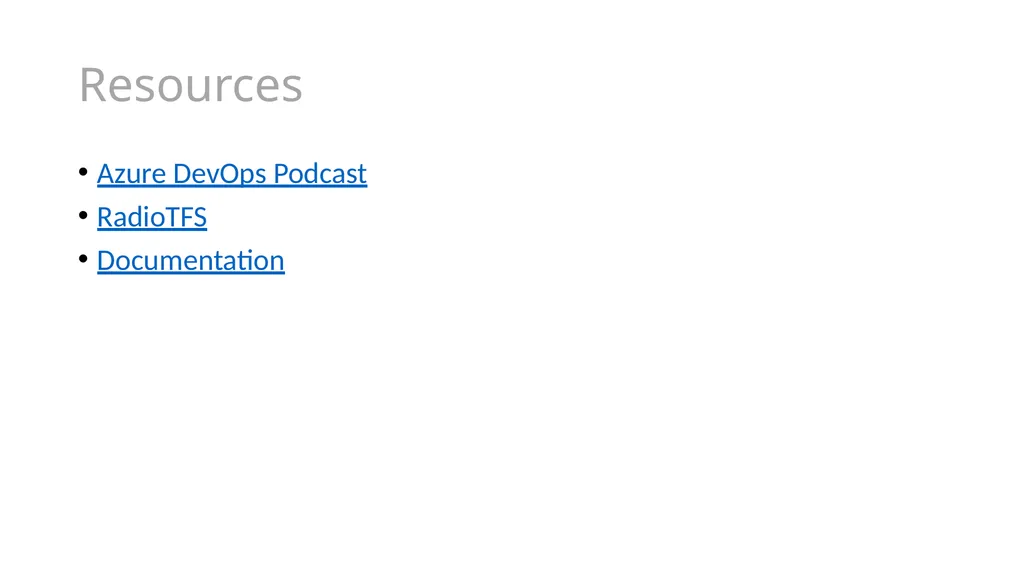Screen dimensions: 1024x575
Task: Click the Resources slide title
Action: point(191,85)
